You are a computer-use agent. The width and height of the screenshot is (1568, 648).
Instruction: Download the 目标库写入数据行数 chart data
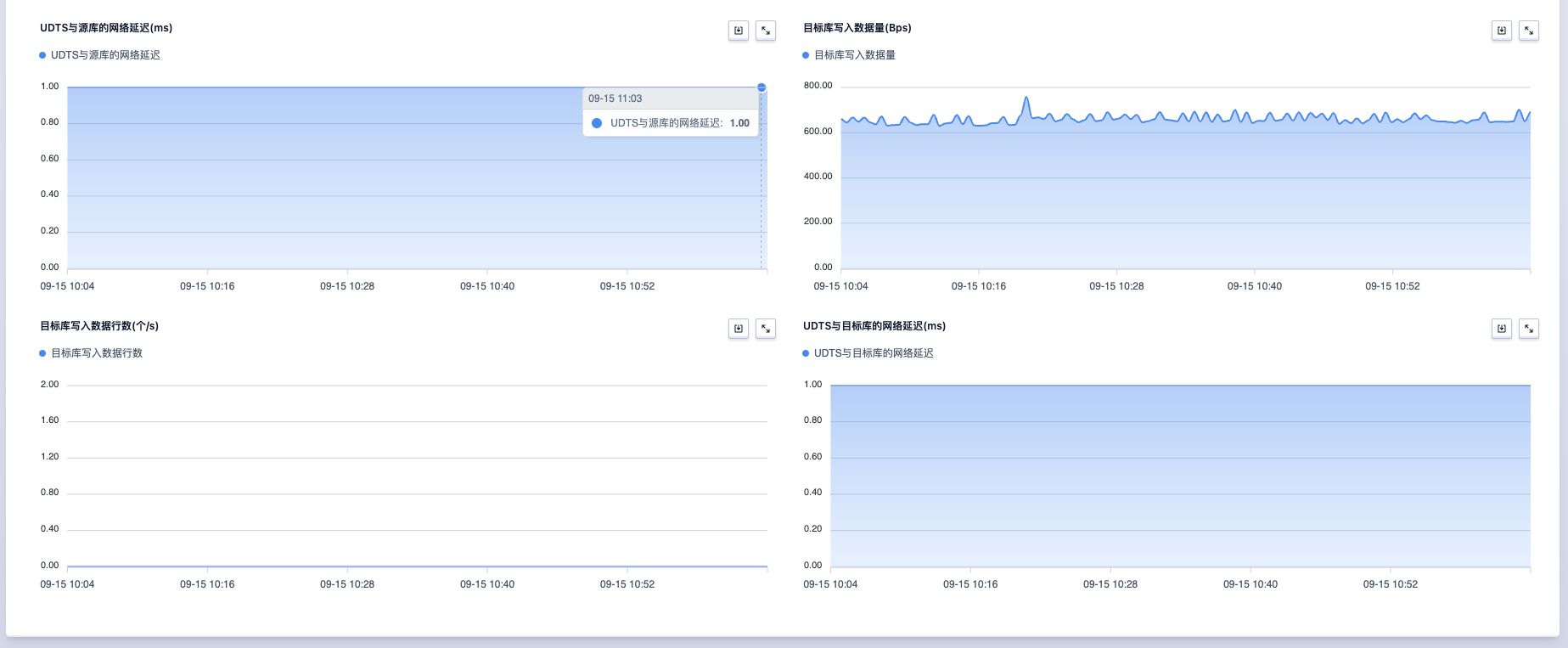(739, 329)
